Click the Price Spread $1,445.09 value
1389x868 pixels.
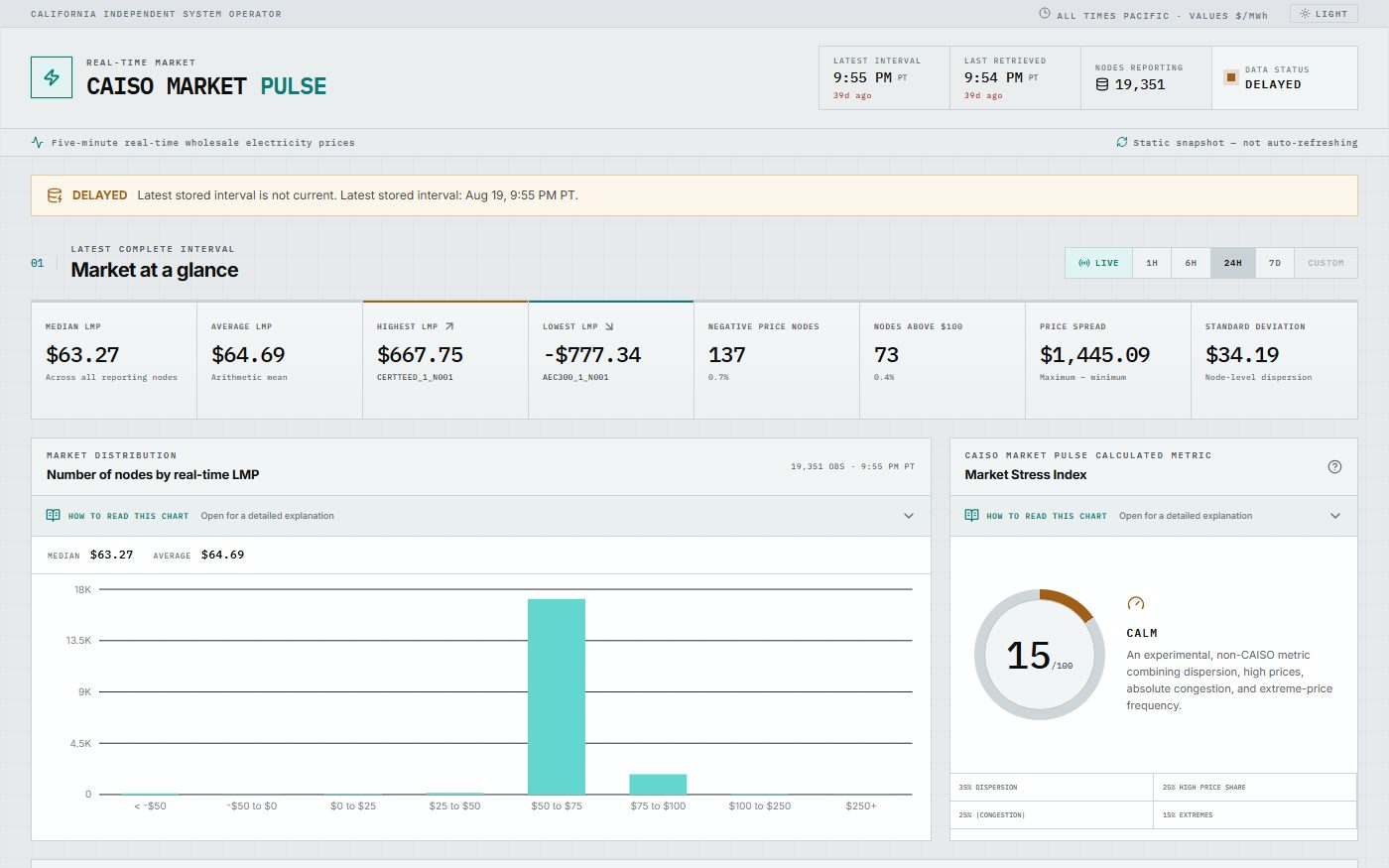click(1094, 355)
